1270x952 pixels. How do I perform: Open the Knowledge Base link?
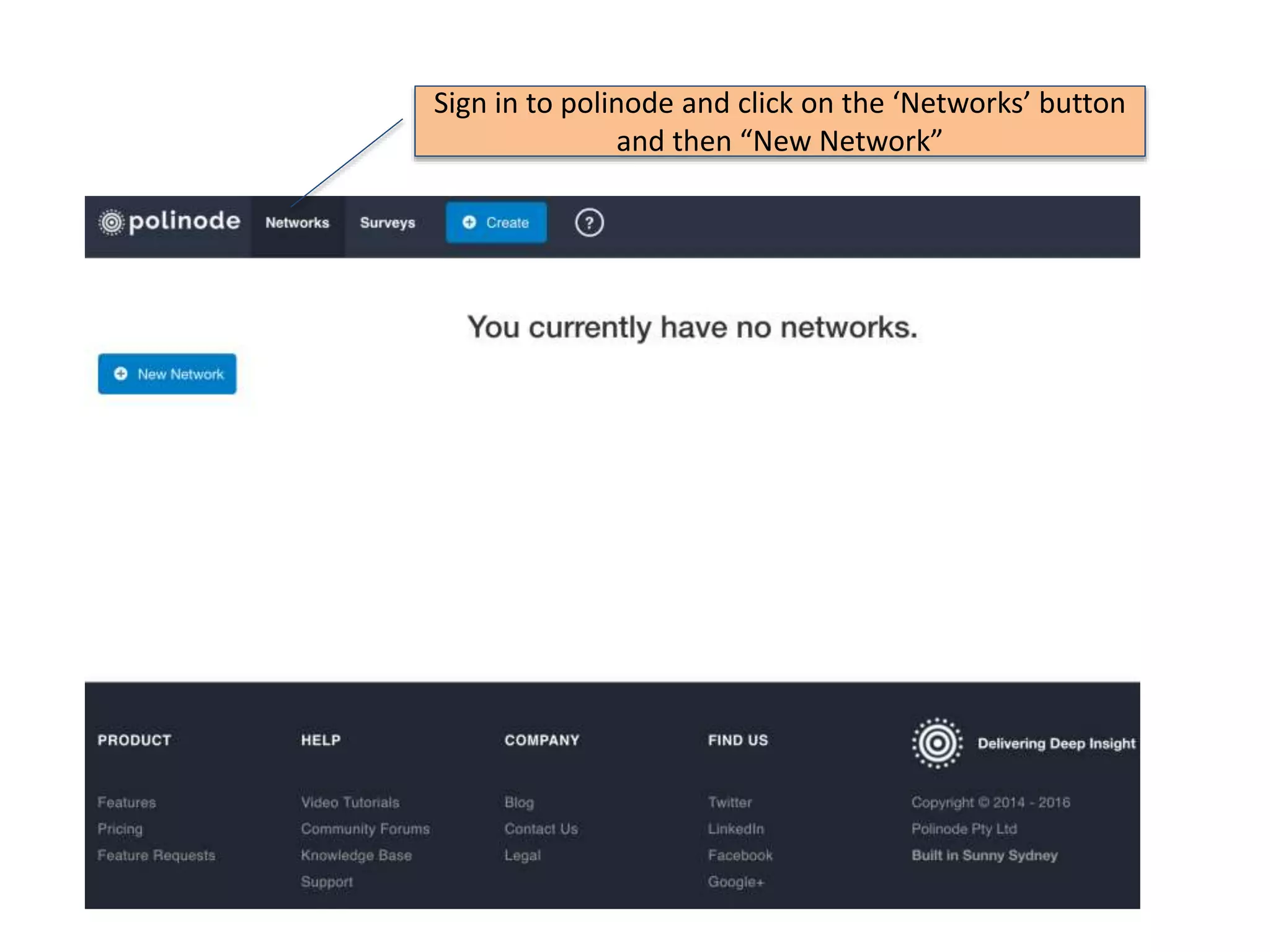[x=356, y=855]
